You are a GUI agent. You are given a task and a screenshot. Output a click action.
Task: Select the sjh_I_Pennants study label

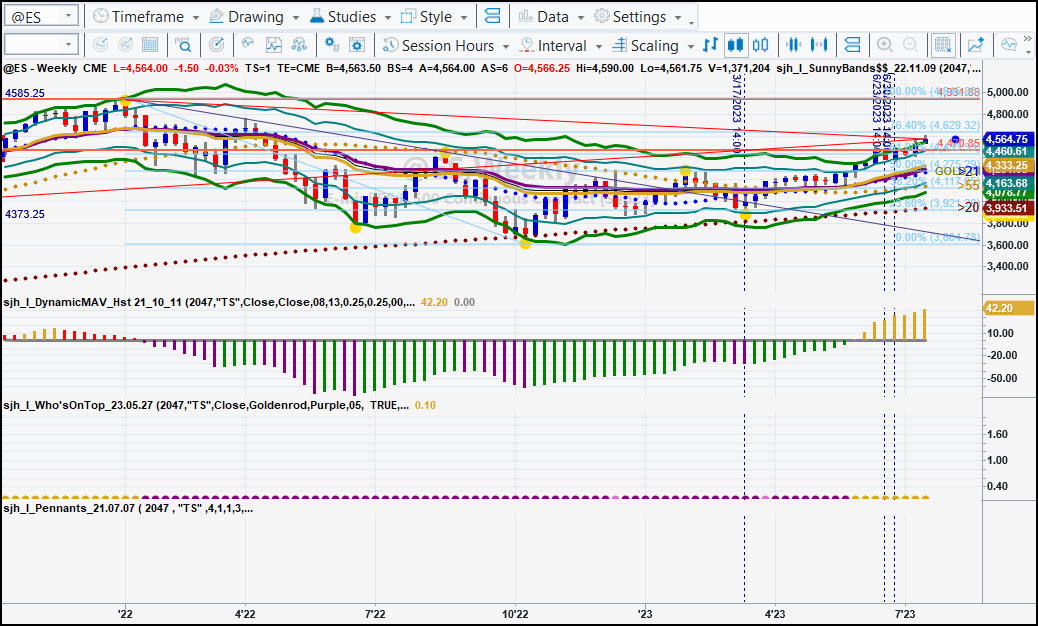click(x=128, y=508)
